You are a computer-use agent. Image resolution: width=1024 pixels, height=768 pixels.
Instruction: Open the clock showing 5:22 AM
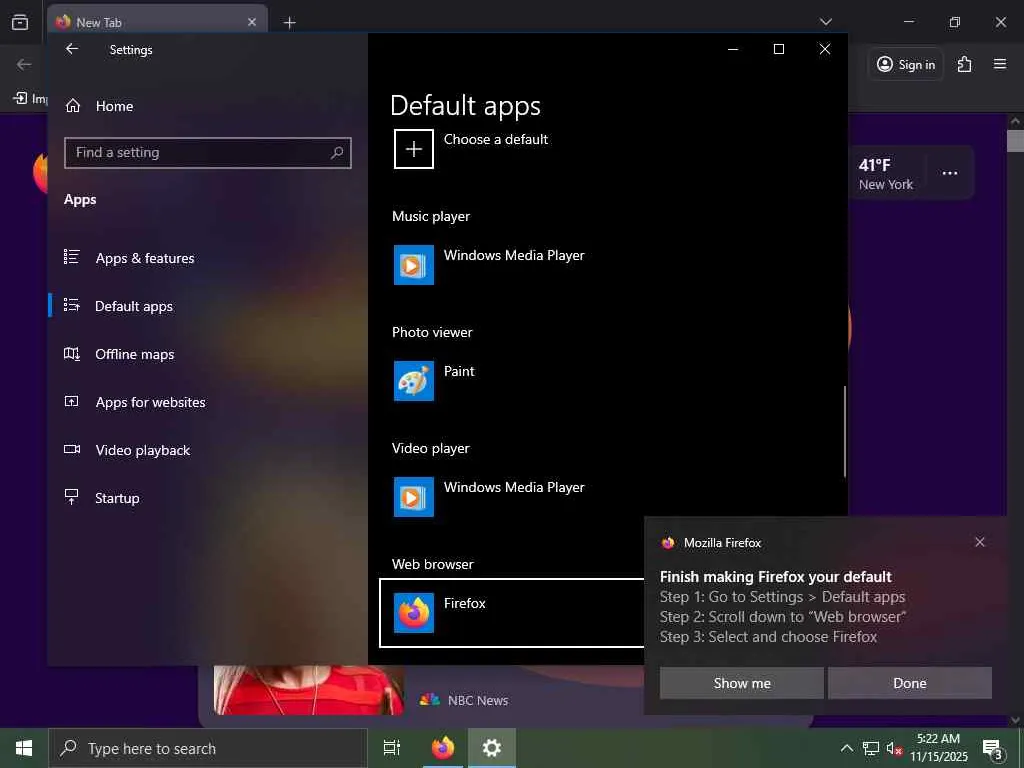pyautogui.click(x=939, y=748)
